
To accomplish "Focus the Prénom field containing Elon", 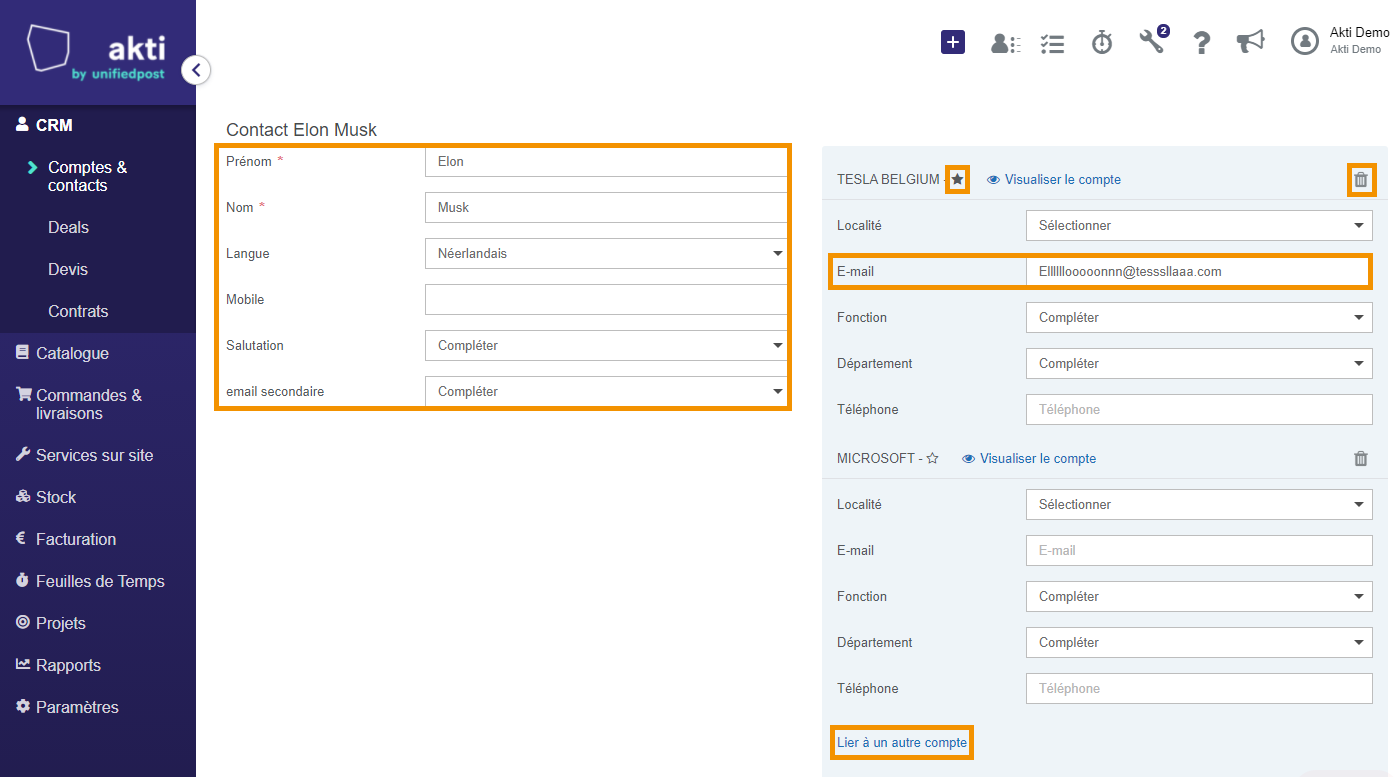I will (606, 162).
